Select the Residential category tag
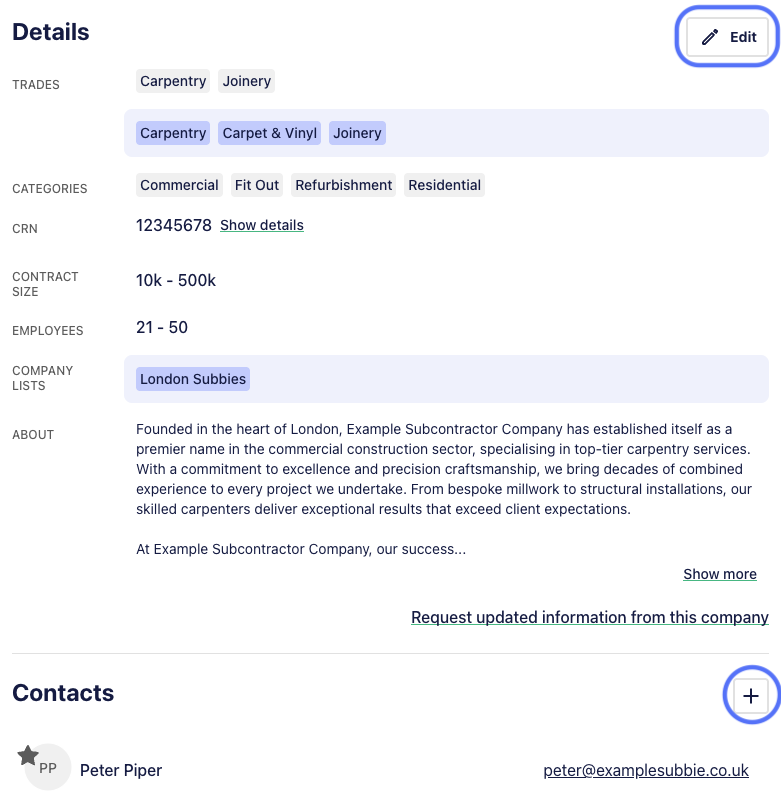The image size is (781, 810). [444, 185]
